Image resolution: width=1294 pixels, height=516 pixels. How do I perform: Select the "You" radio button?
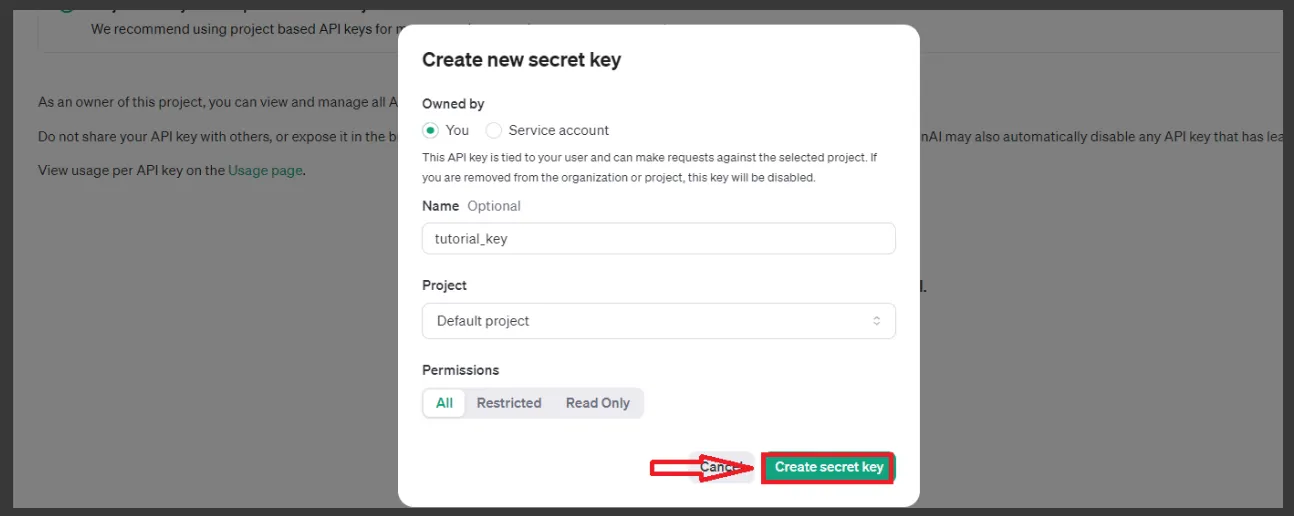coord(431,130)
